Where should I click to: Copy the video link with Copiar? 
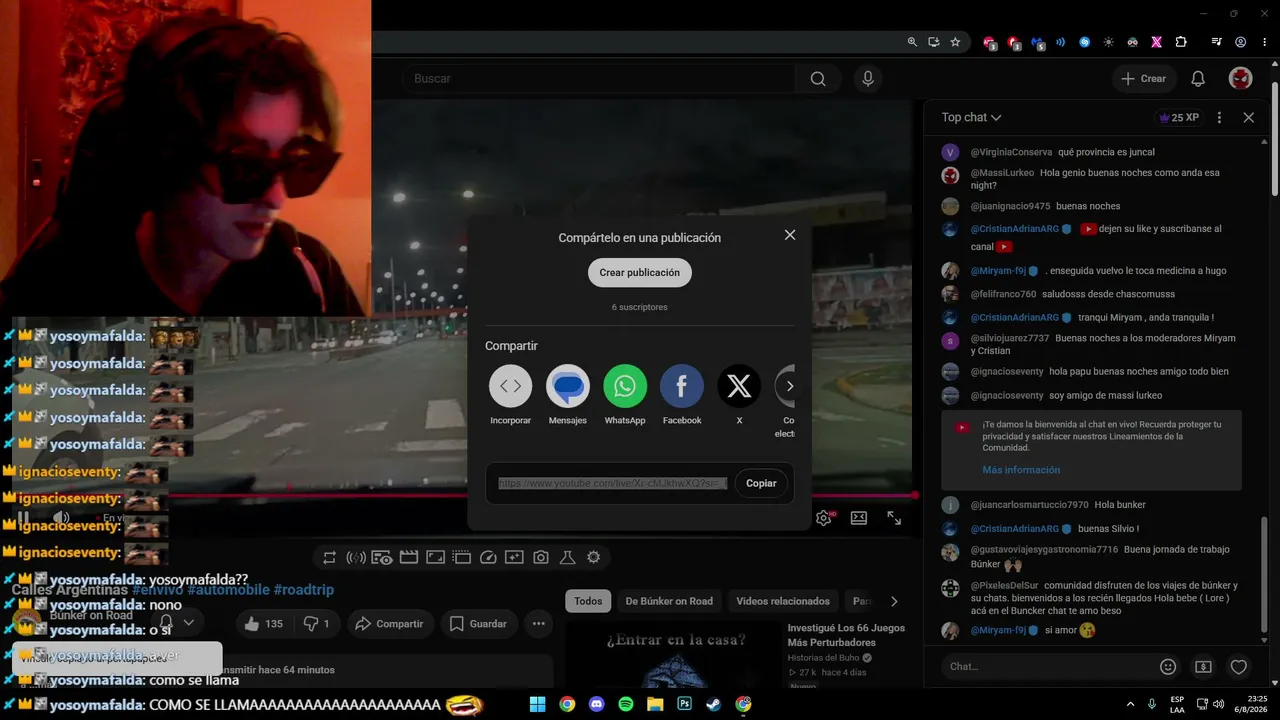(761, 483)
